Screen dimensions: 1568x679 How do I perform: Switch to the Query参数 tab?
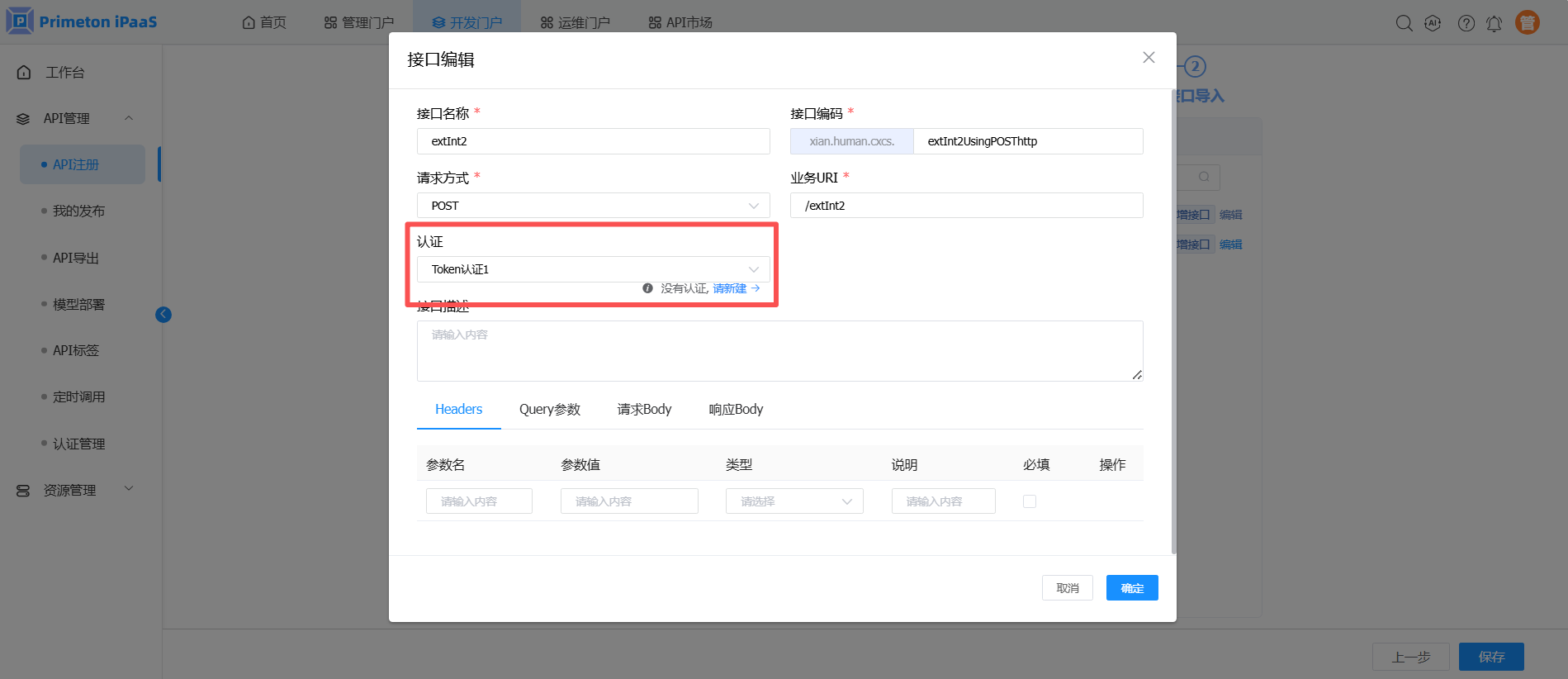coord(549,410)
